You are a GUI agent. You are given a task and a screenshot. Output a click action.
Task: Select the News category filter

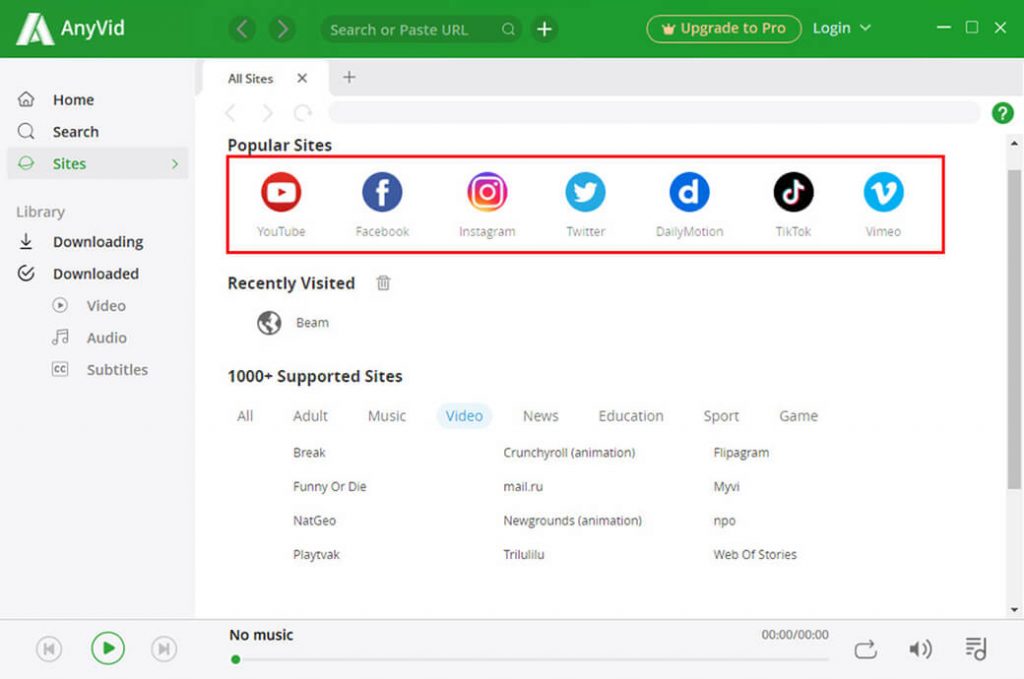[541, 416]
